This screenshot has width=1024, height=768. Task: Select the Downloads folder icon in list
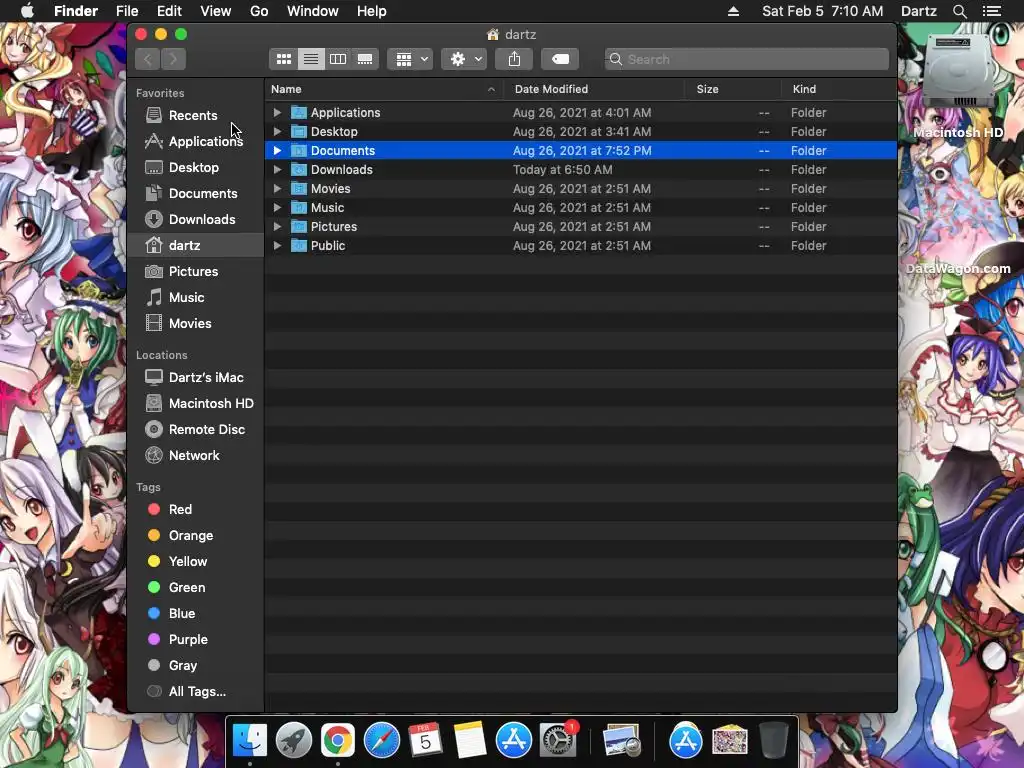tap(298, 169)
